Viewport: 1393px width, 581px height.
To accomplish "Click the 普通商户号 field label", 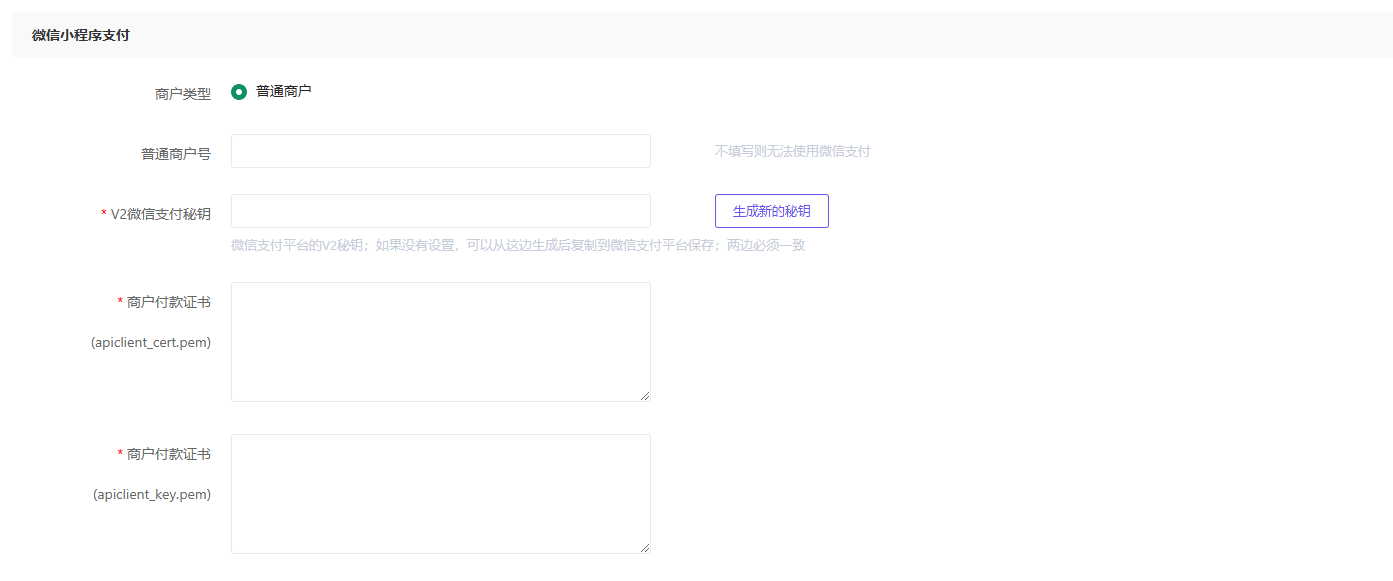I will coord(176,154).
